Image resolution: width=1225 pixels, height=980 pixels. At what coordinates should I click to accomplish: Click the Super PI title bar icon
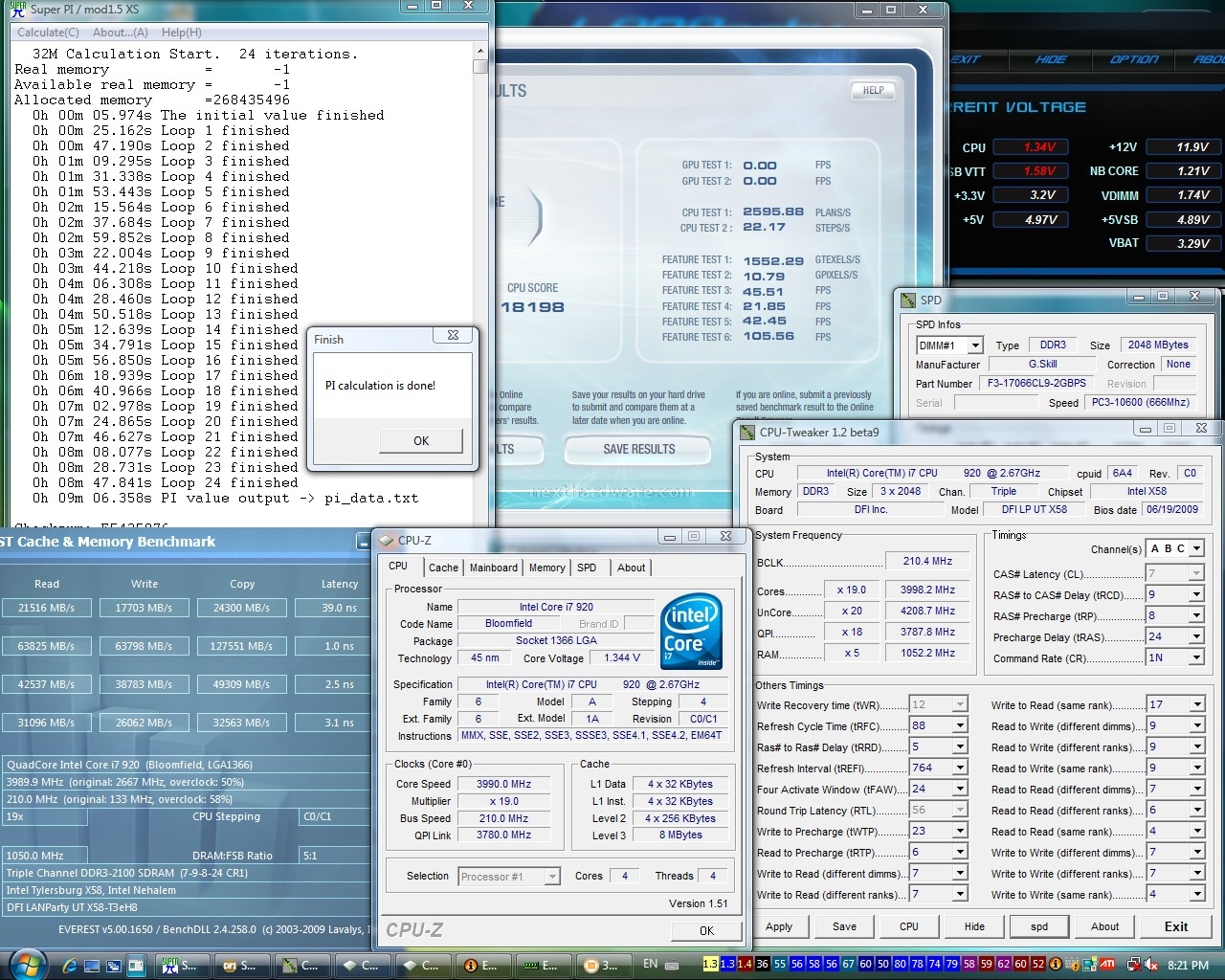tap(15, 9)
